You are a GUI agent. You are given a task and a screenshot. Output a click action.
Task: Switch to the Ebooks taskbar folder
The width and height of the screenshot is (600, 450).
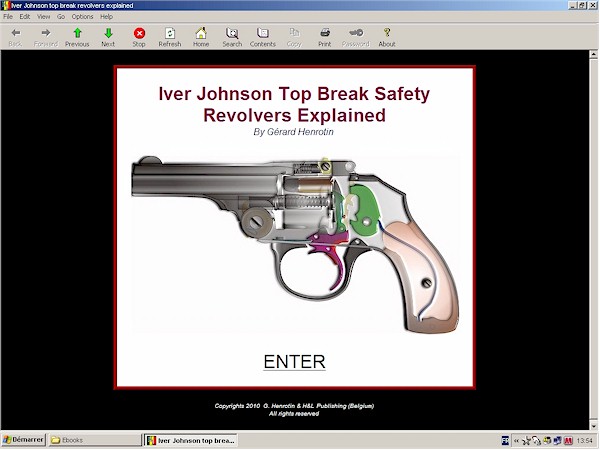click(95, 440)
